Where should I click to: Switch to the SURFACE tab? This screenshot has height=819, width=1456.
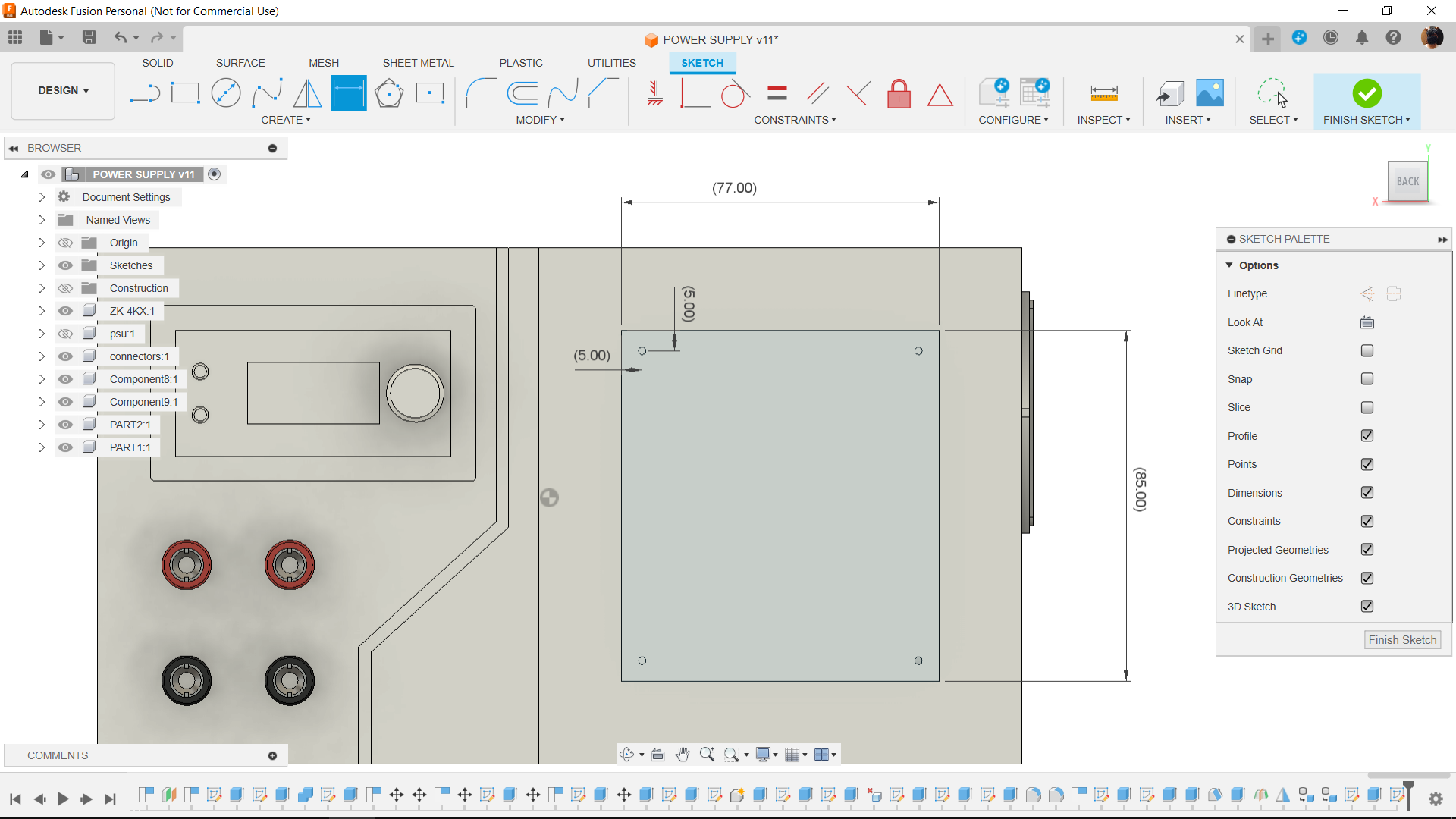(x=240, y=63)
